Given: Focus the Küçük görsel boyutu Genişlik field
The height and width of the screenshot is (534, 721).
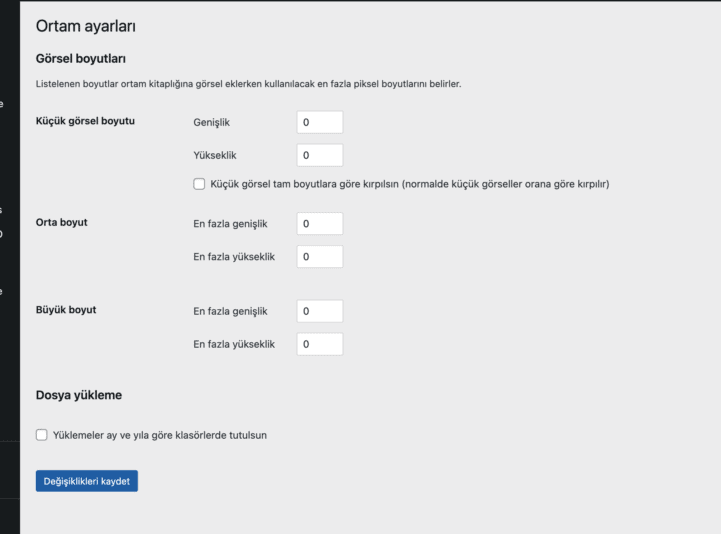Looking at the screenshot, I should coord(320,122).
